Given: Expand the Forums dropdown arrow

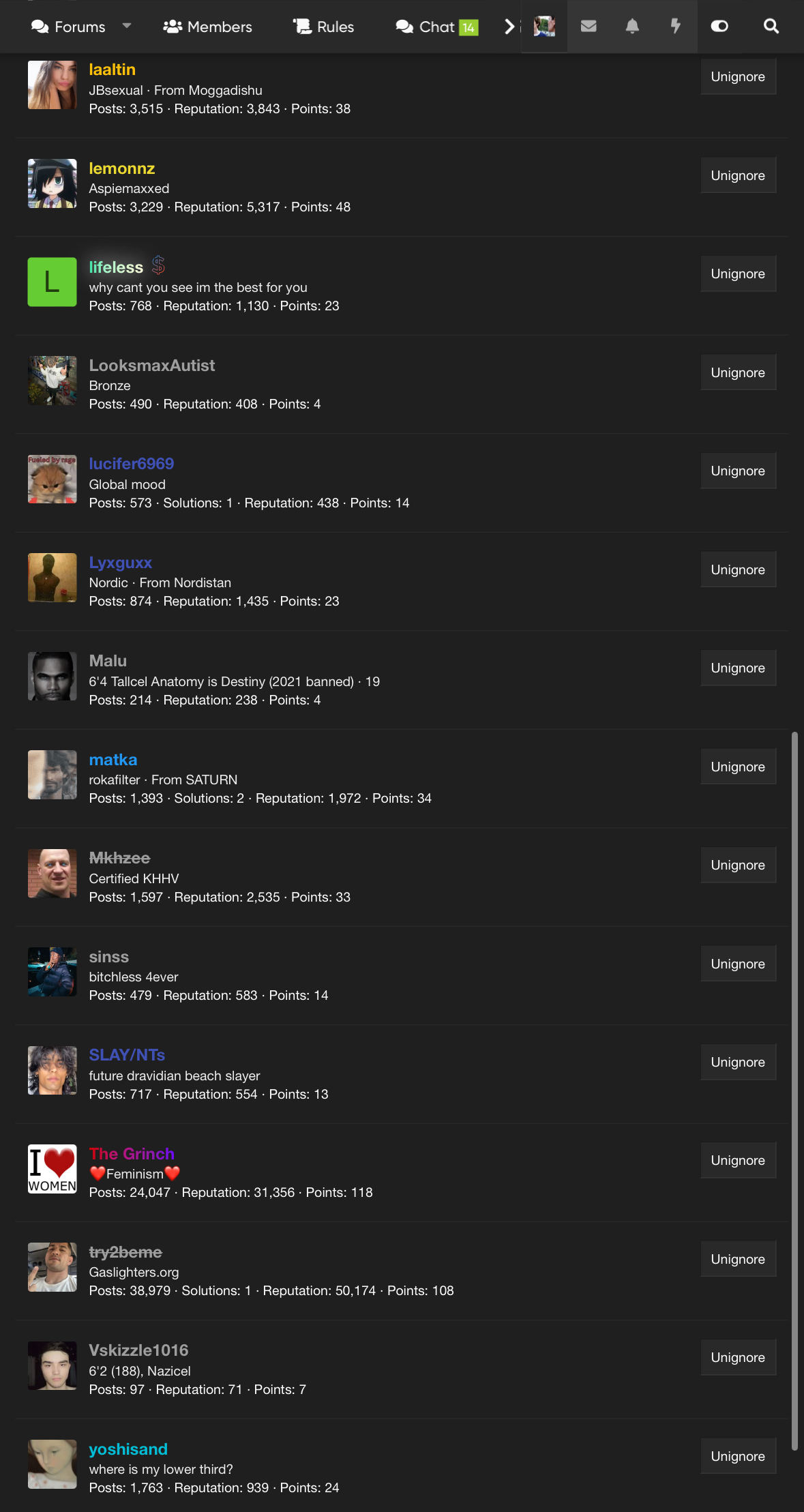Looking at the screenshot, I should click(127, 26).
